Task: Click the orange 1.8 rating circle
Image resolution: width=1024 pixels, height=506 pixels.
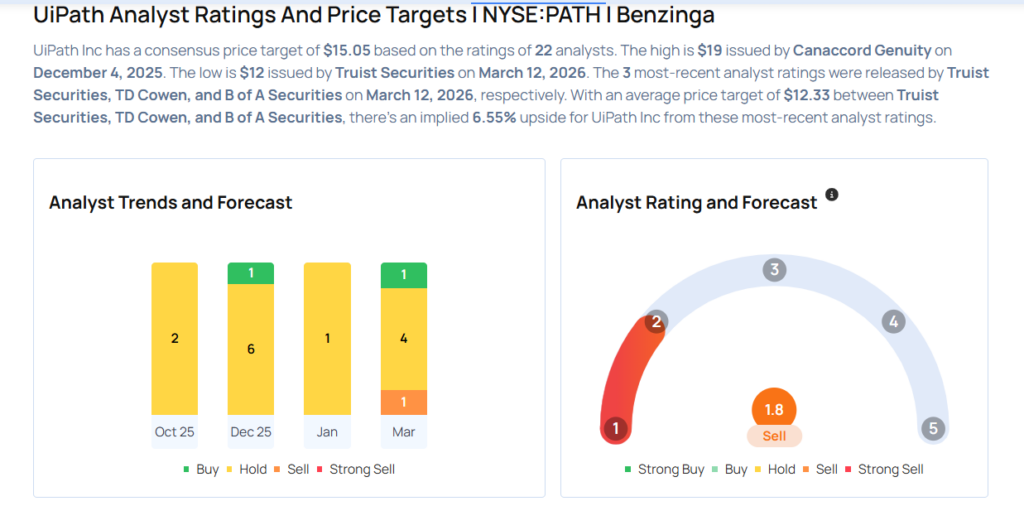Action: coord(774,409)
